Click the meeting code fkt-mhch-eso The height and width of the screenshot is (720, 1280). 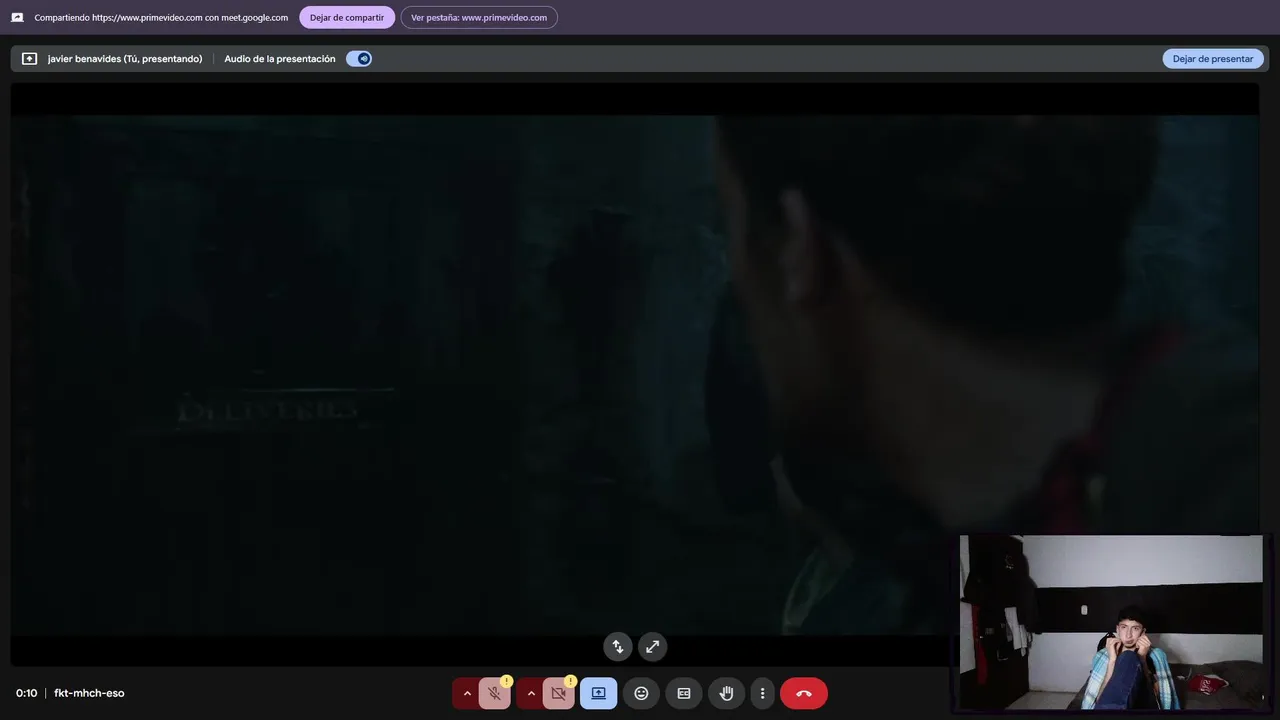click(89, 693)
